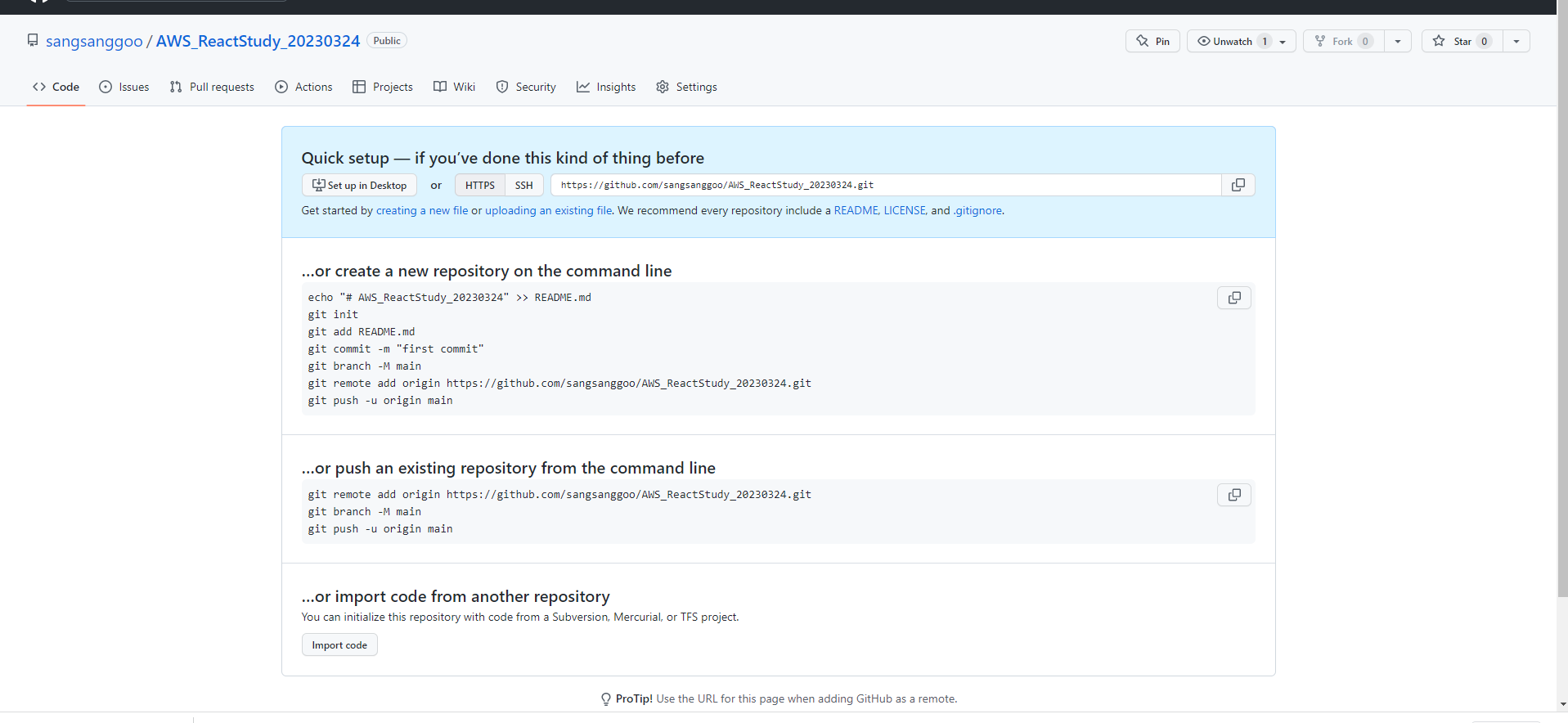
Task: Click the create a new repository heading
Action: (x=487, y=271)
